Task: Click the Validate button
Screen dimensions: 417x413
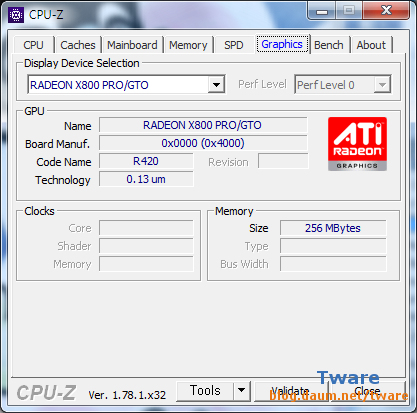Action: [x=291, y=391]
